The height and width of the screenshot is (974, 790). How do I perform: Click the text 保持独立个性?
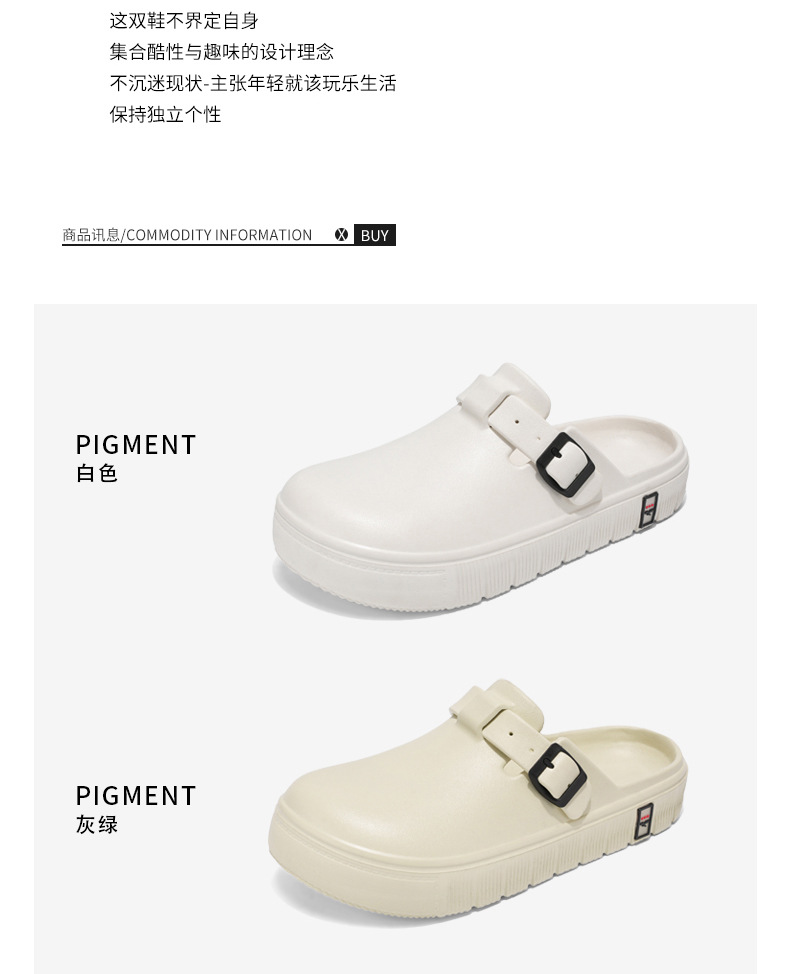[165, 114]
